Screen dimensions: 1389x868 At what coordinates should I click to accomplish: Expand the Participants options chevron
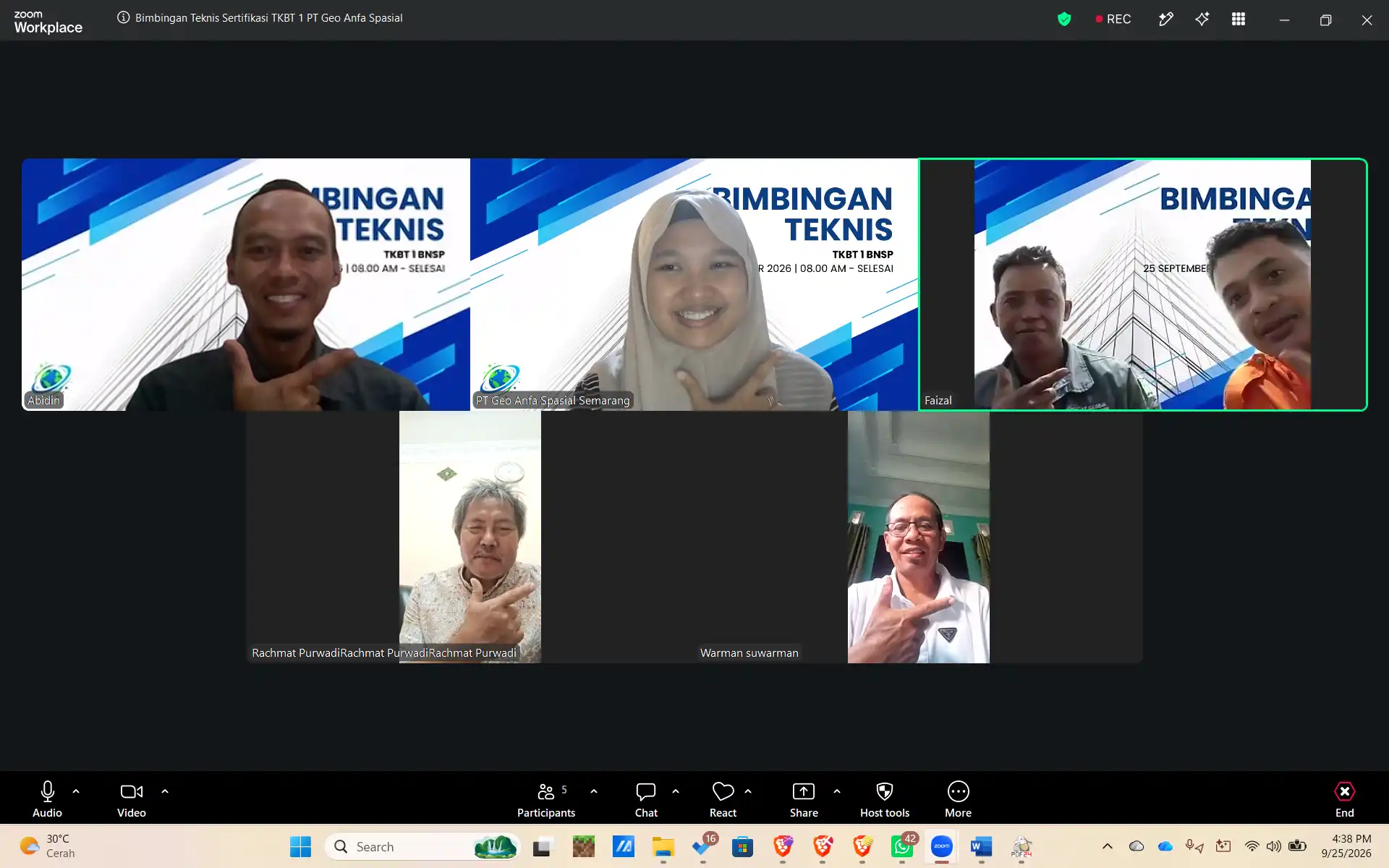point(594,791)
